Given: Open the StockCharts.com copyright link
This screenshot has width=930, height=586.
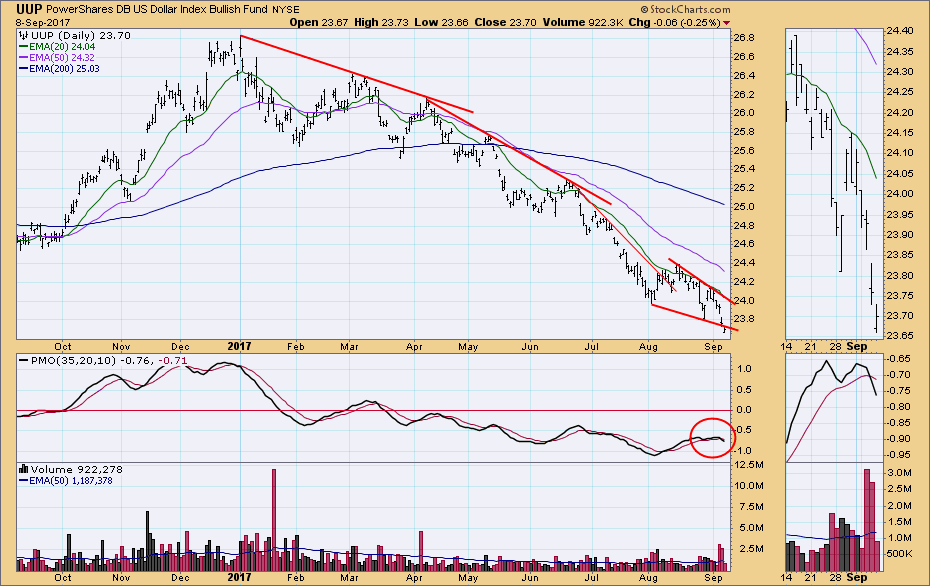Looking at the screenshot, I should [686, 9].
